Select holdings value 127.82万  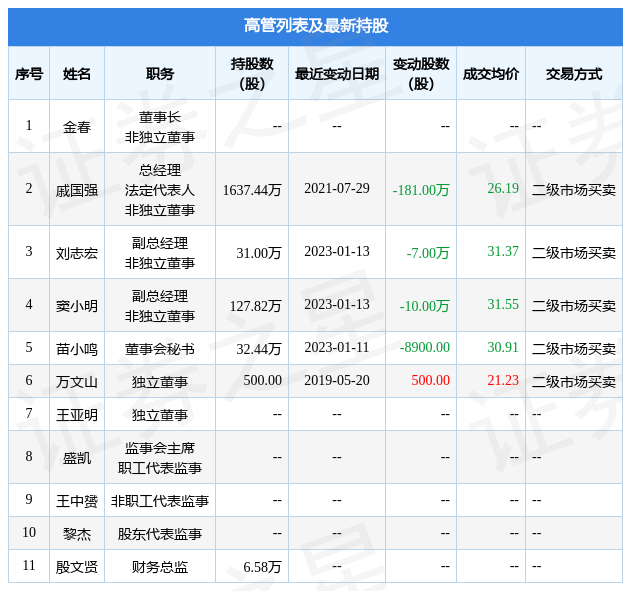pos(255,306)
